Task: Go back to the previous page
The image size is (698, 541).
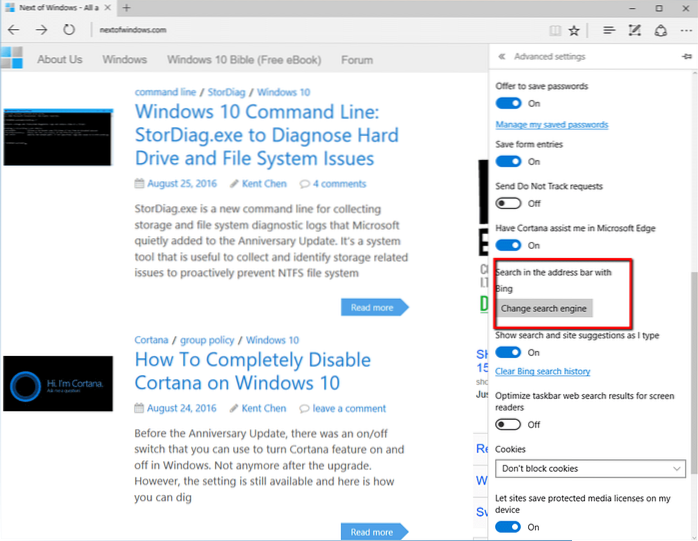Action: pyautogui.click(x=14, y=30)
